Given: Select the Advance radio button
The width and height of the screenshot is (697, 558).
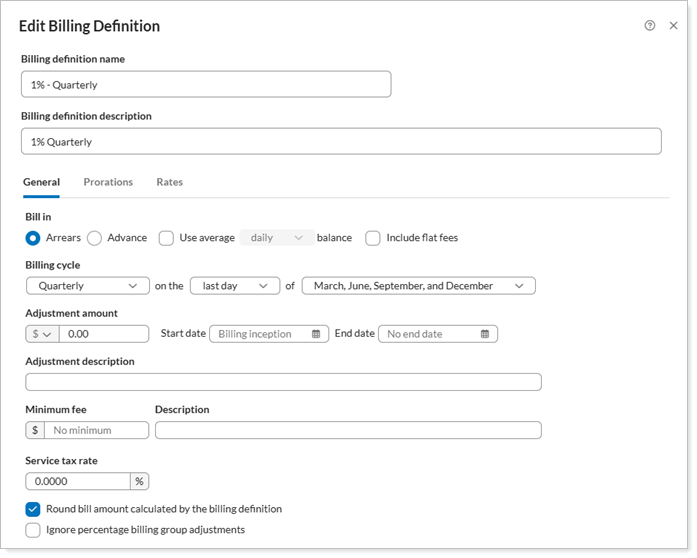Looking at the screenshot, I should tap(95, 238).
